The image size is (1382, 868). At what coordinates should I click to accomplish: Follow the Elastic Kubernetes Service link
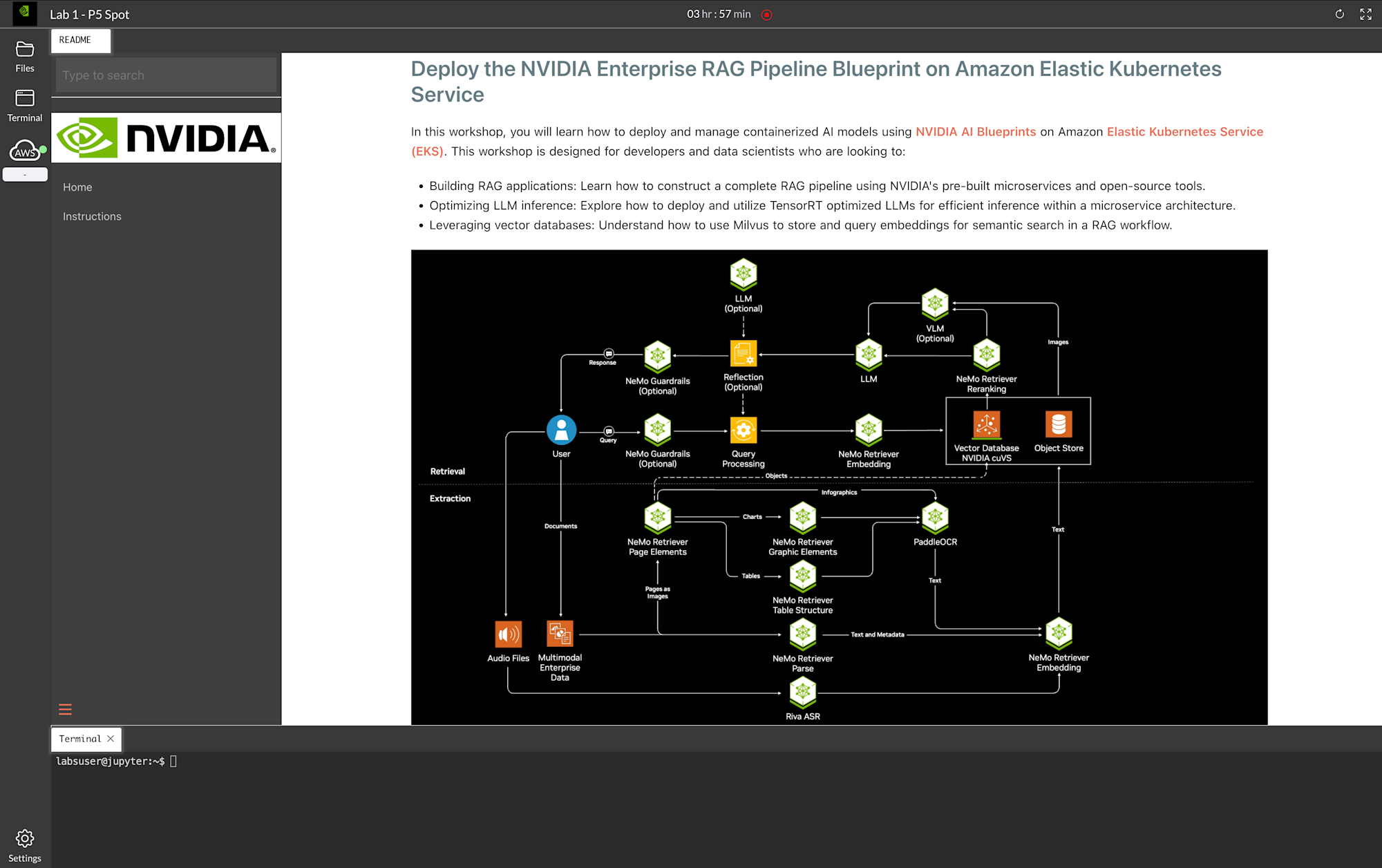(x=1184, y=132)
